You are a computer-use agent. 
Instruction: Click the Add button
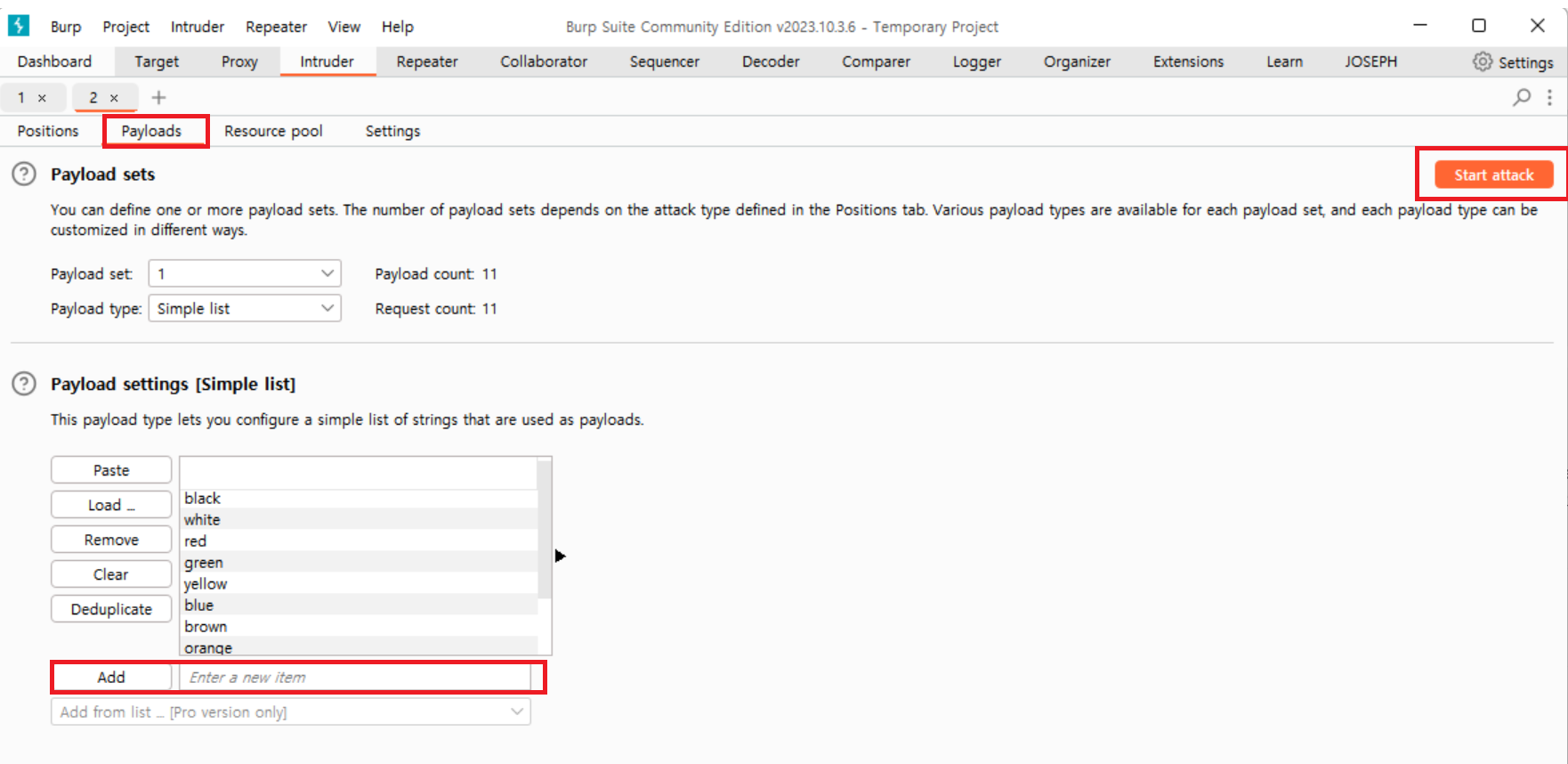(111, 677)
